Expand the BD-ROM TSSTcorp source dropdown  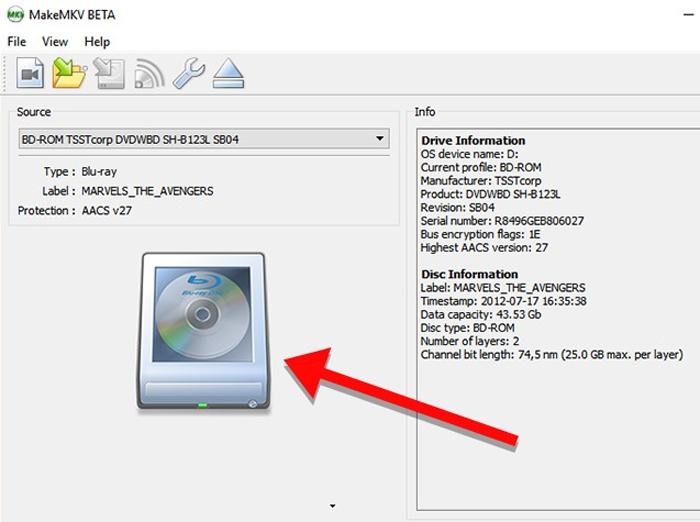(x=204, y=139)
